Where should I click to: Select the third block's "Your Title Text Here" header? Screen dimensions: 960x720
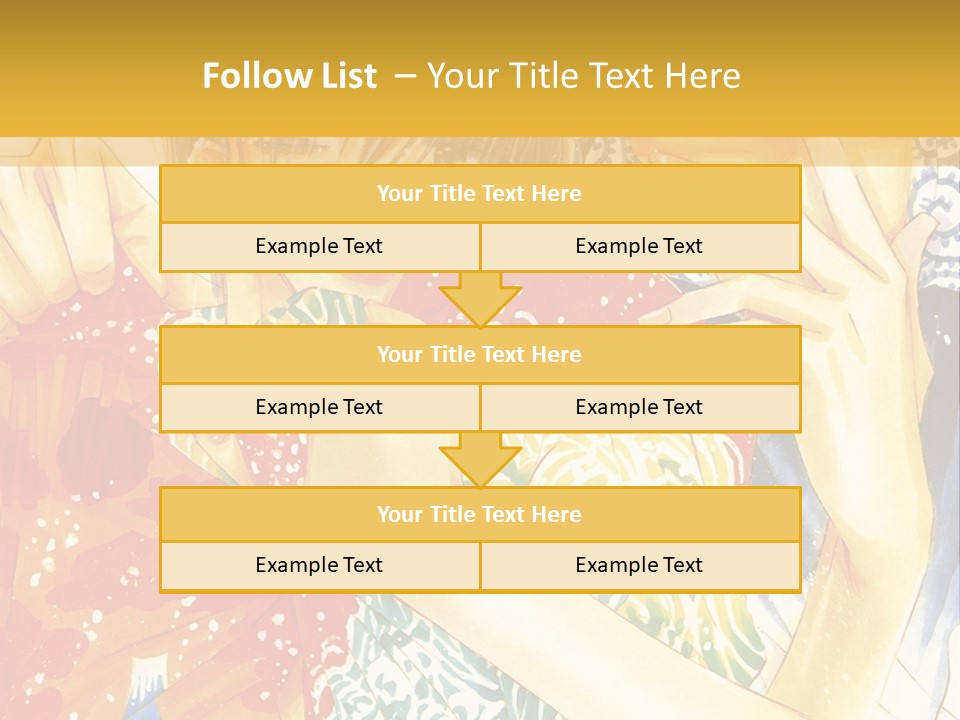[479, 514]
